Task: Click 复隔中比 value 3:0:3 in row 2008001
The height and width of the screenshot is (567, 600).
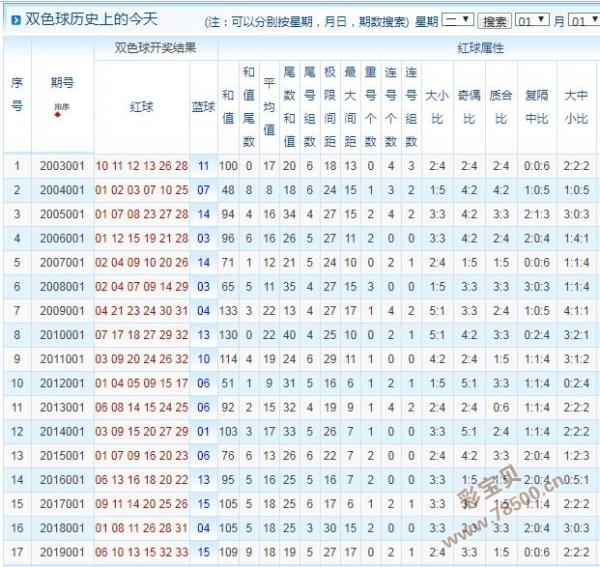Action: pyautogui.click(x=537, y=286)
